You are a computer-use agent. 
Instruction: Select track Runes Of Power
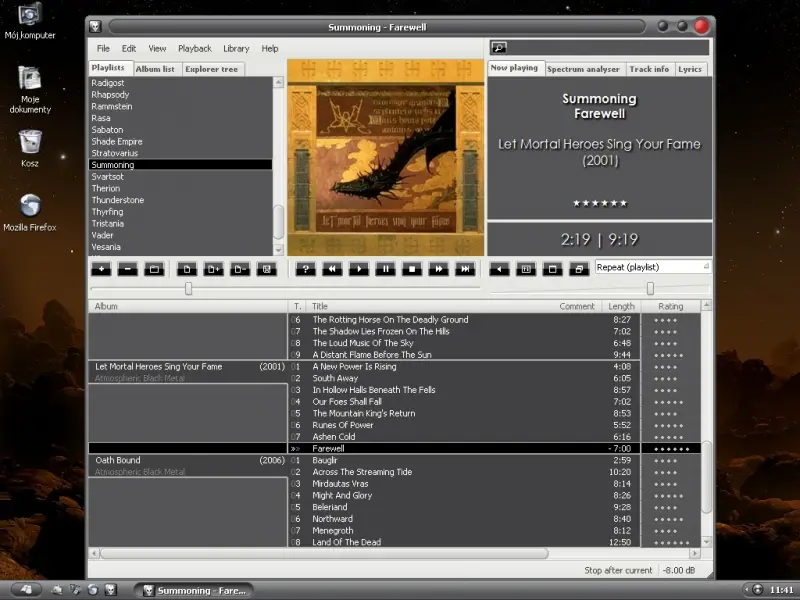click(x=342, y=425)
